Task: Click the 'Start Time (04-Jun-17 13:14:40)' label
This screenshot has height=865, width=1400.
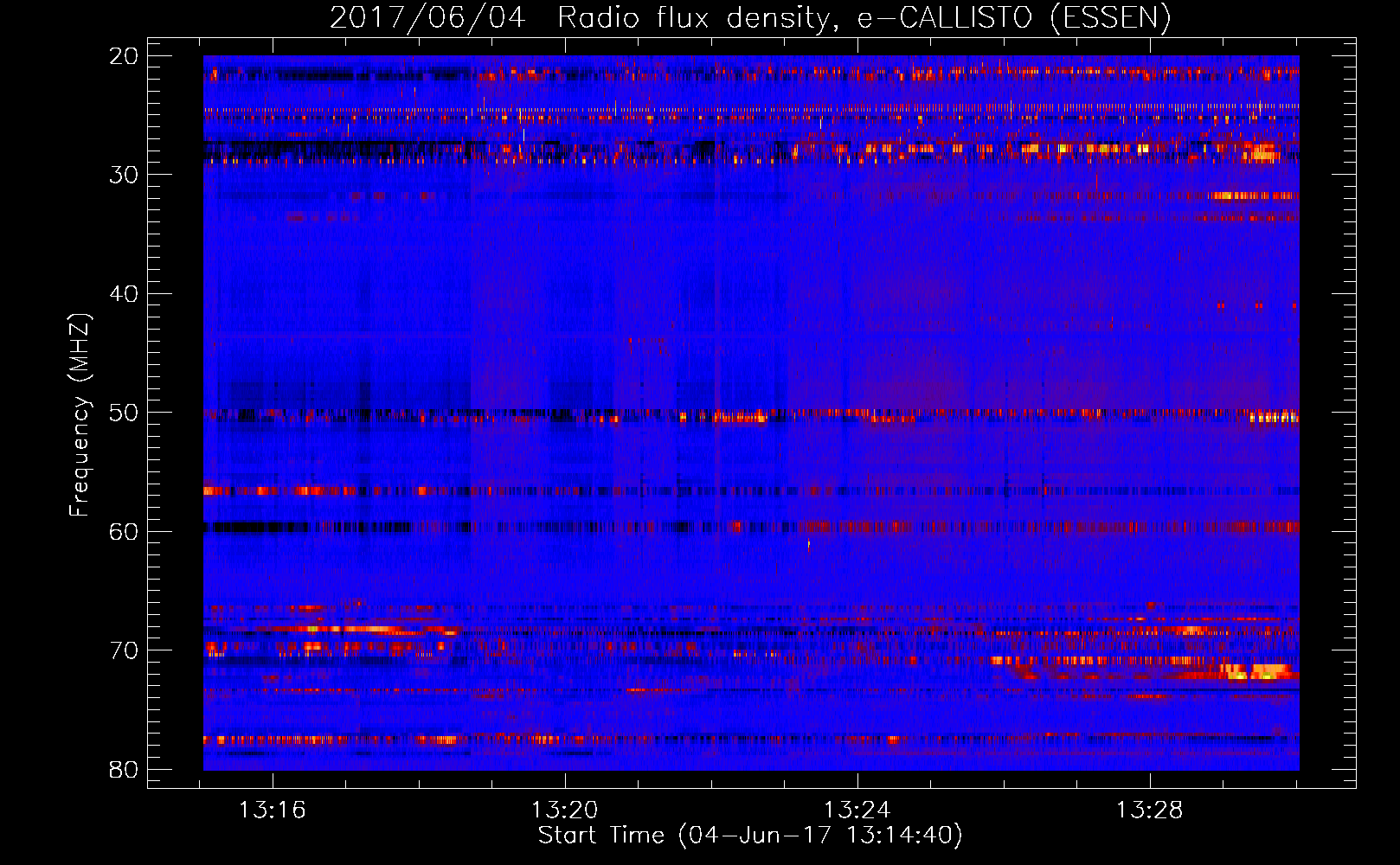Action: pos(750,836)
